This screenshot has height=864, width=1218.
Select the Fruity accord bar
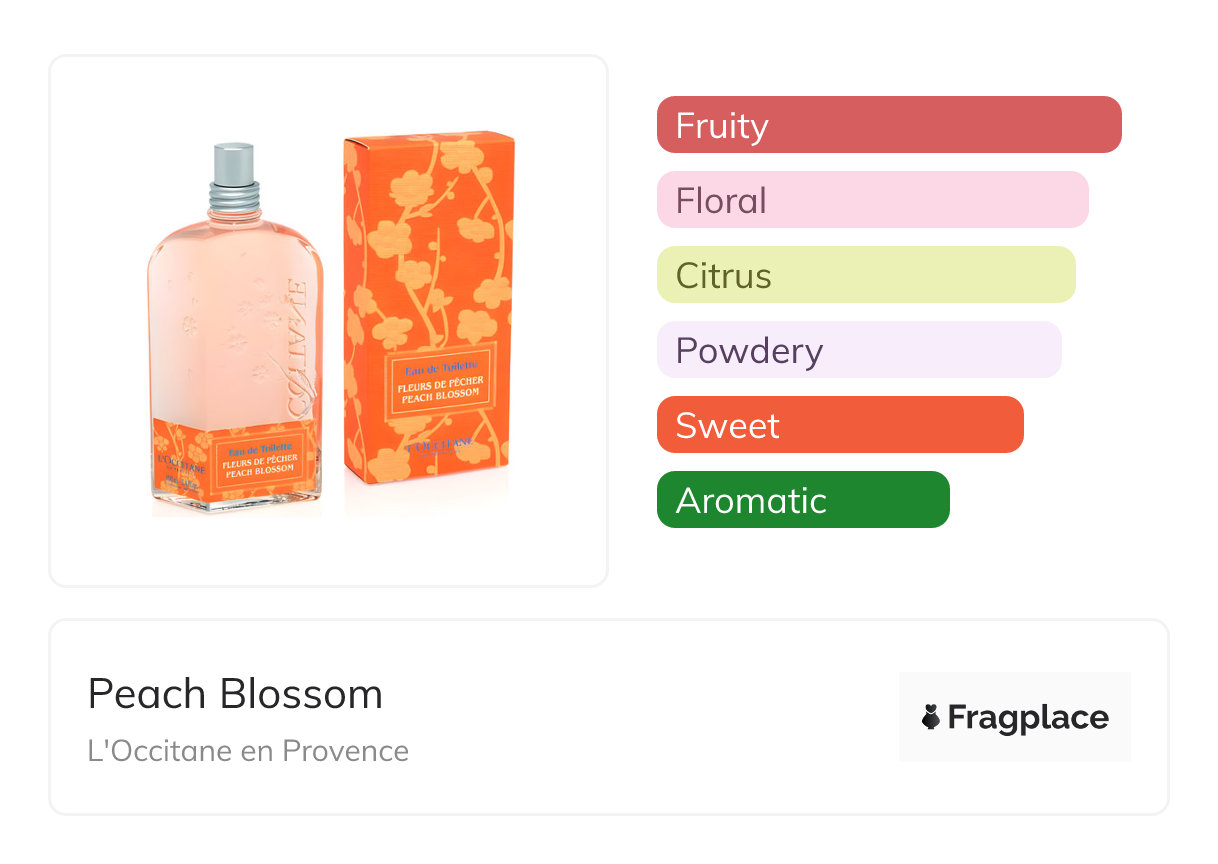point(888,125)
